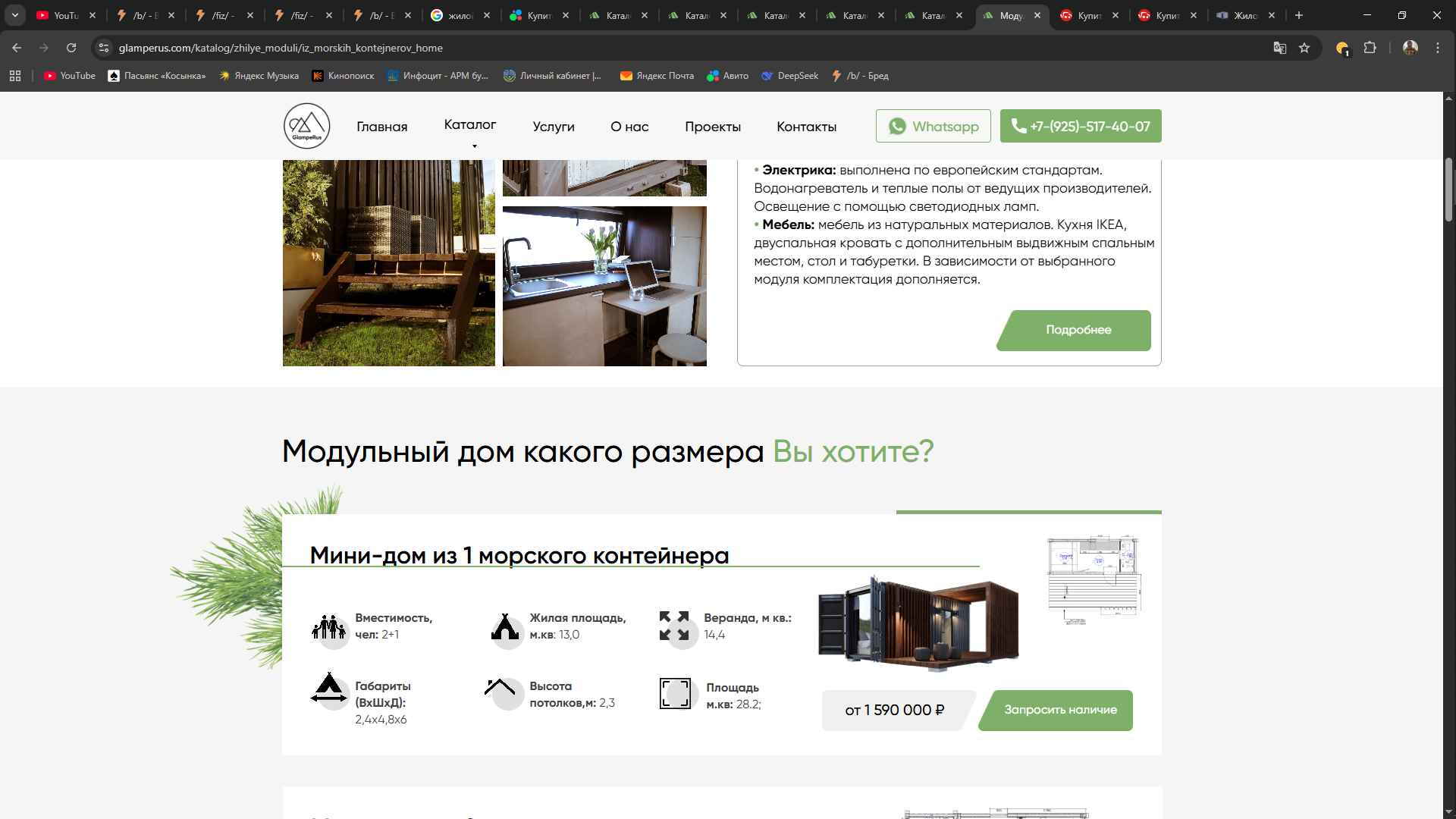Open the browser extensions puzzle icon
The height and width of the screenshot is (819, 1456).
tap(1370, 48)
